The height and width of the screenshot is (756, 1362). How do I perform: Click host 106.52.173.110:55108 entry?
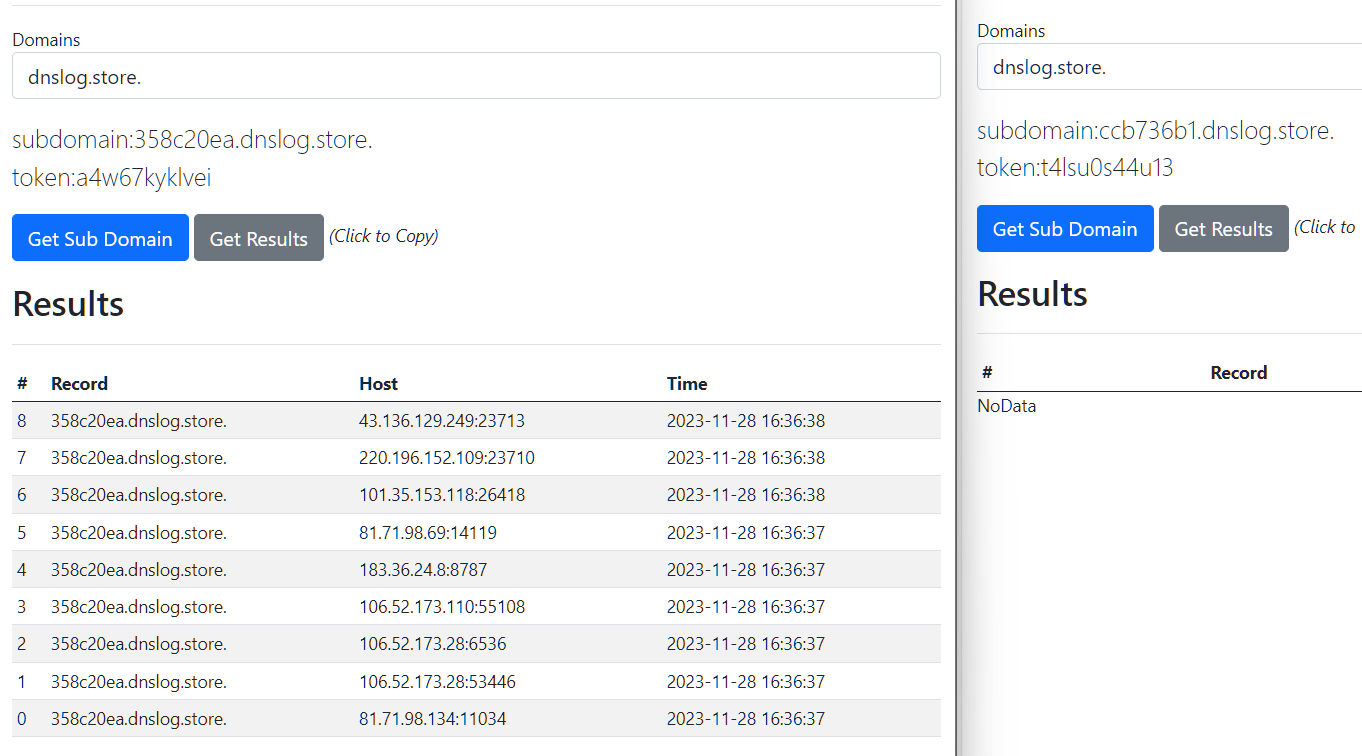click(441, 607)
